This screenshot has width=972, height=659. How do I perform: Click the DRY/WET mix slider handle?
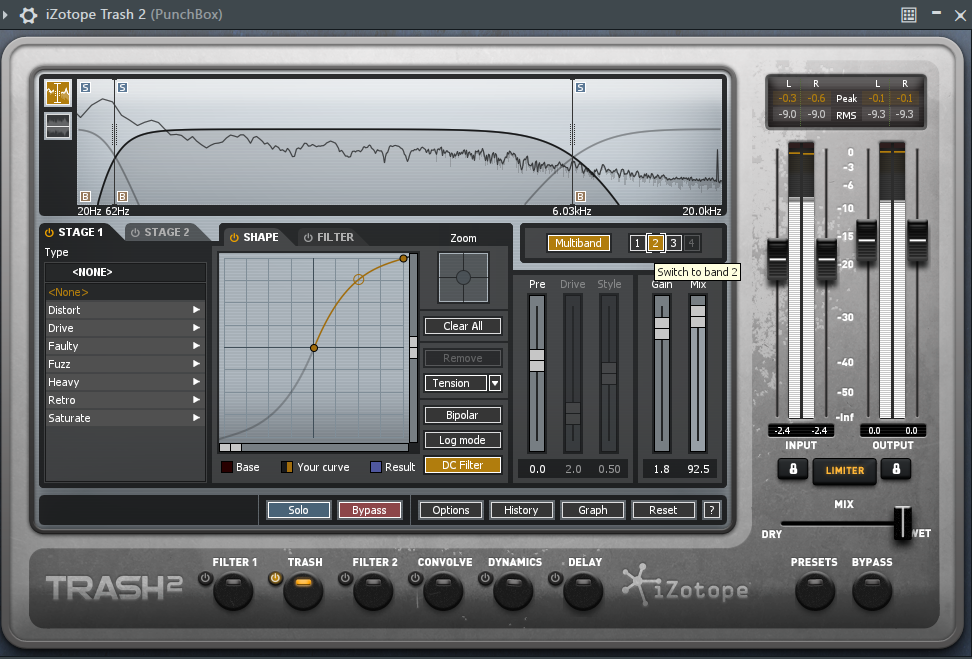click(903, 523)
